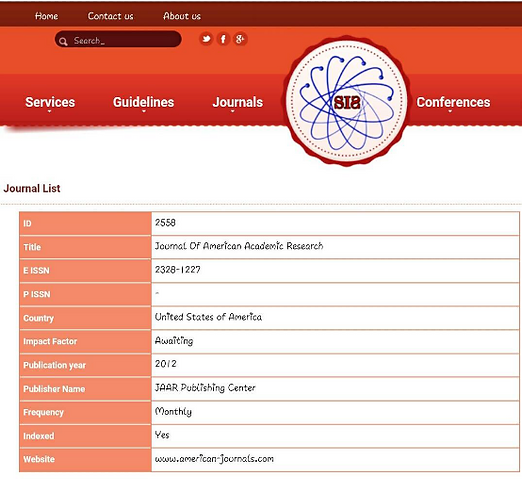The width and height of the screenshot is (522, 479).
Task: Open the Contact us page
Action: (x=110, y=16)
